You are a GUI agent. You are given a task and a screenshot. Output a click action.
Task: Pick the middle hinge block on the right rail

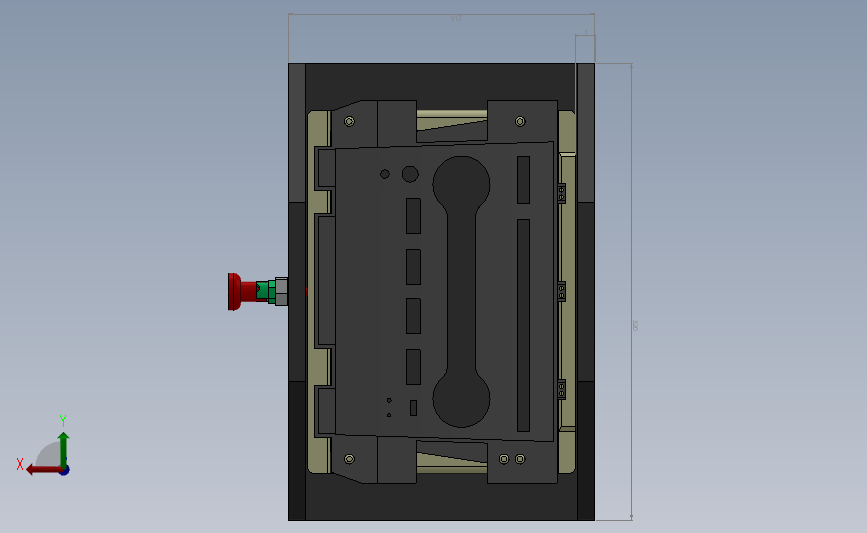(x=561, y=291)
